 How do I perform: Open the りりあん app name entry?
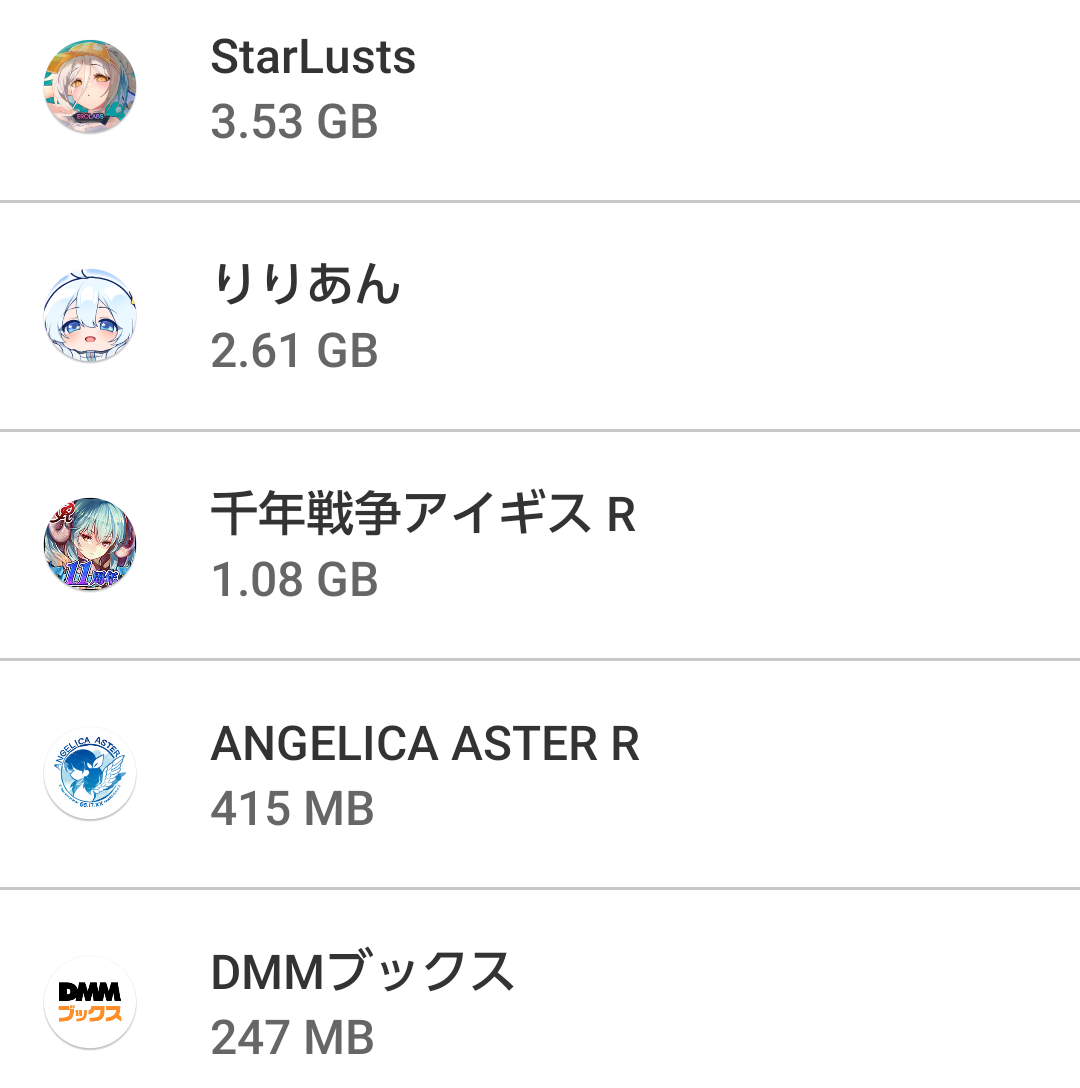tap(306, 284)
